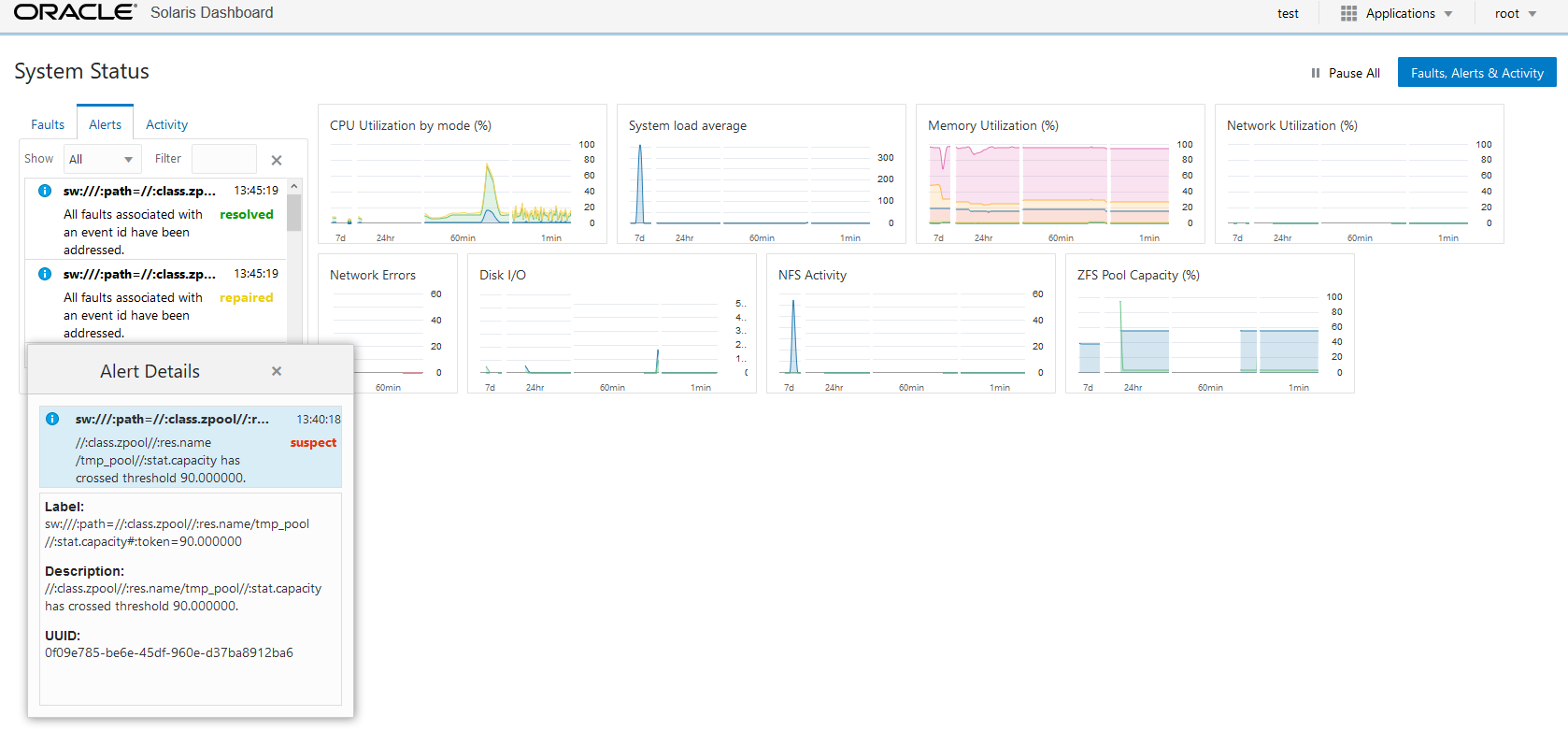Close the Alert Details popup

(x=277, y=371)
